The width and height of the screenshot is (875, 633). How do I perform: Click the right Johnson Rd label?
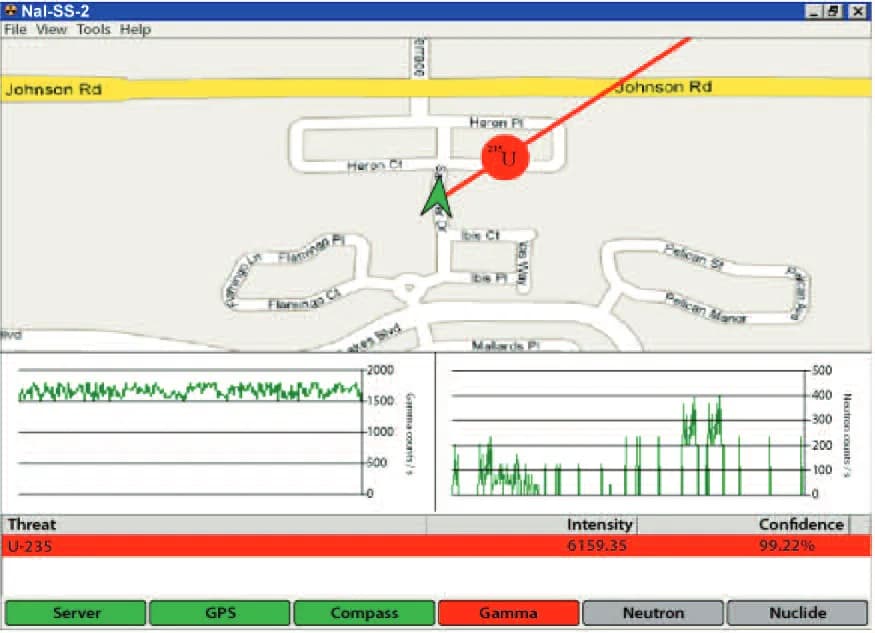[x=663, y=87]
